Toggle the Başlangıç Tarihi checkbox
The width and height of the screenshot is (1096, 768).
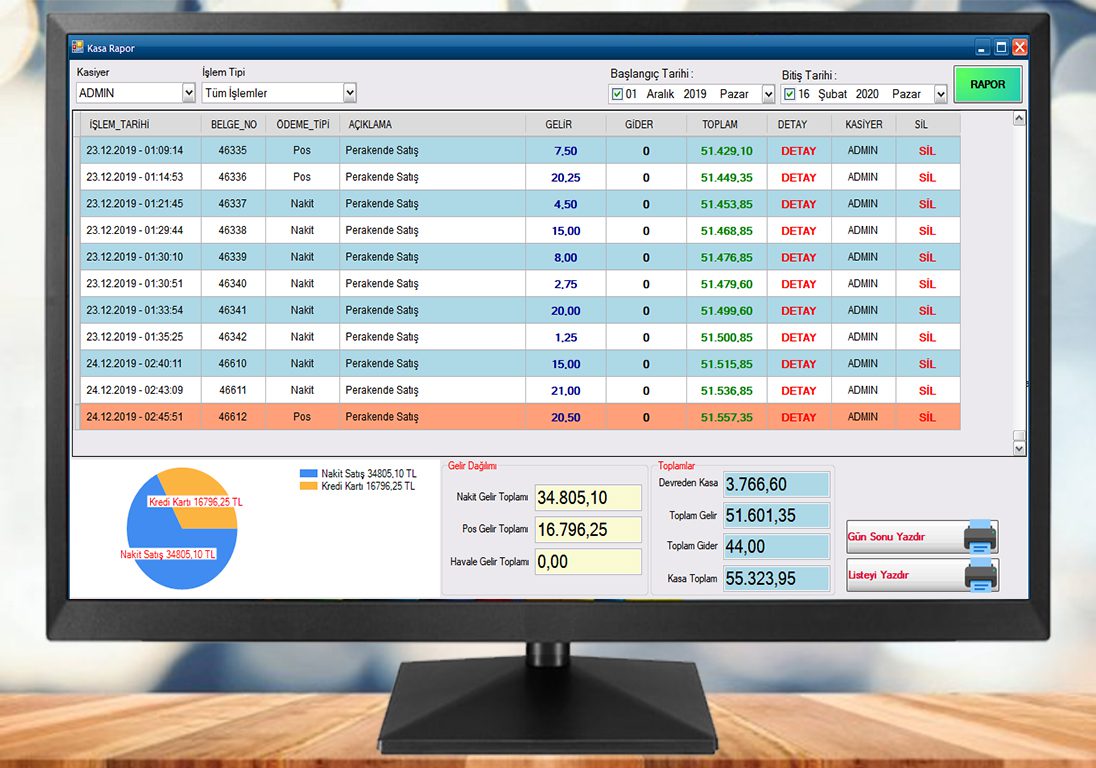(617, 94)
